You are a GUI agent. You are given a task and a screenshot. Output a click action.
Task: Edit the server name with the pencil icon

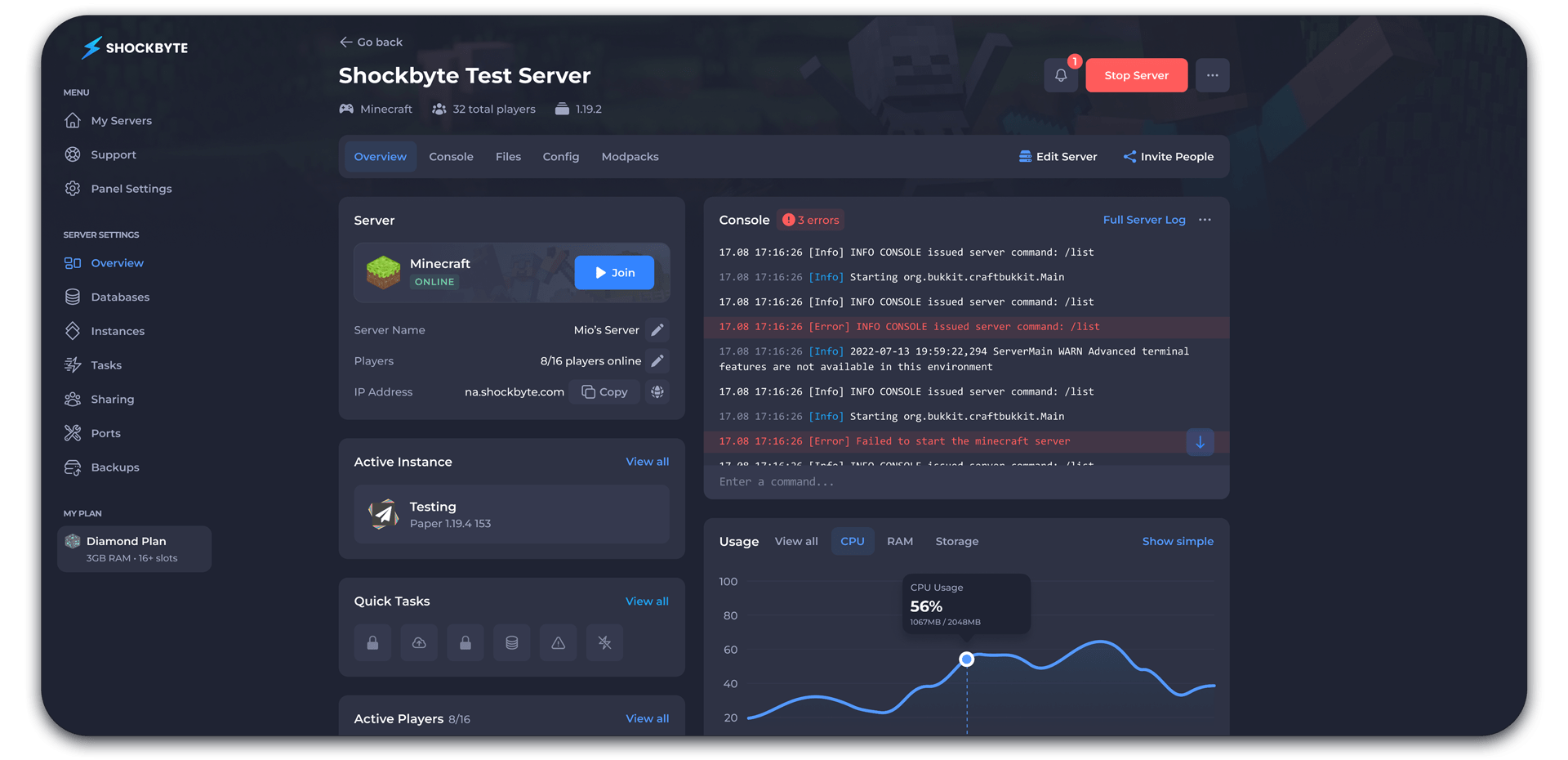[x=657, y=330]
